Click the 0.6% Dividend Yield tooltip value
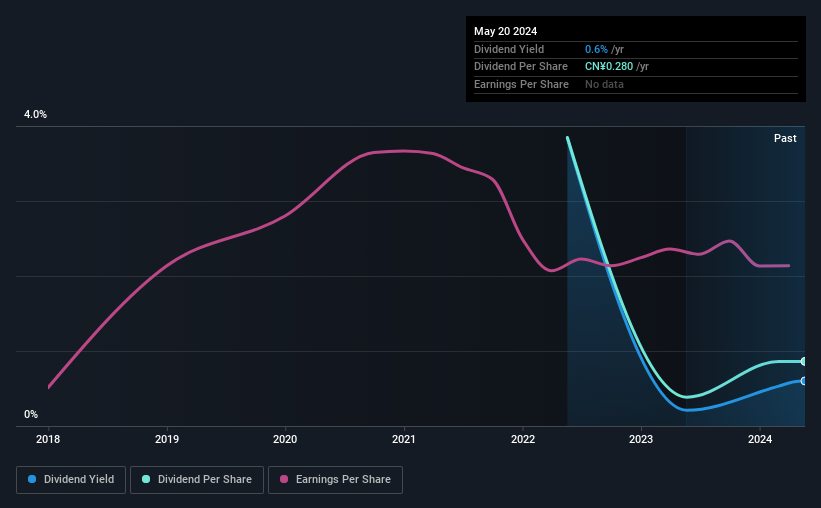Viewport: 821px width, 508px height. click(596, 49)
